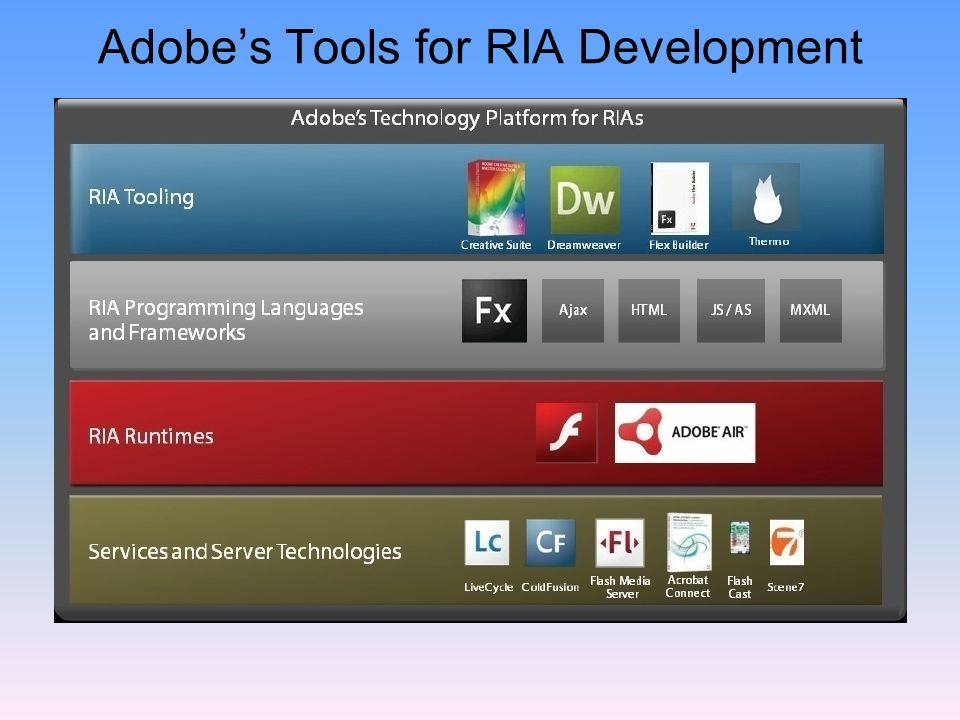Viewport: 960px width, 720px height.
Task: Open the Acrobat Connect box icon
Action: point(689,543)
